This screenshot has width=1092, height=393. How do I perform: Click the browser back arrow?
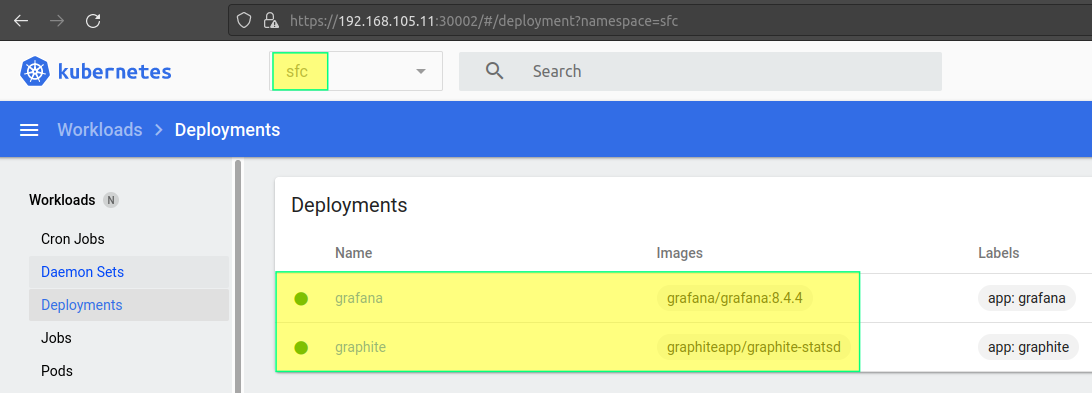pyautogui.click(x=21, y=21)
